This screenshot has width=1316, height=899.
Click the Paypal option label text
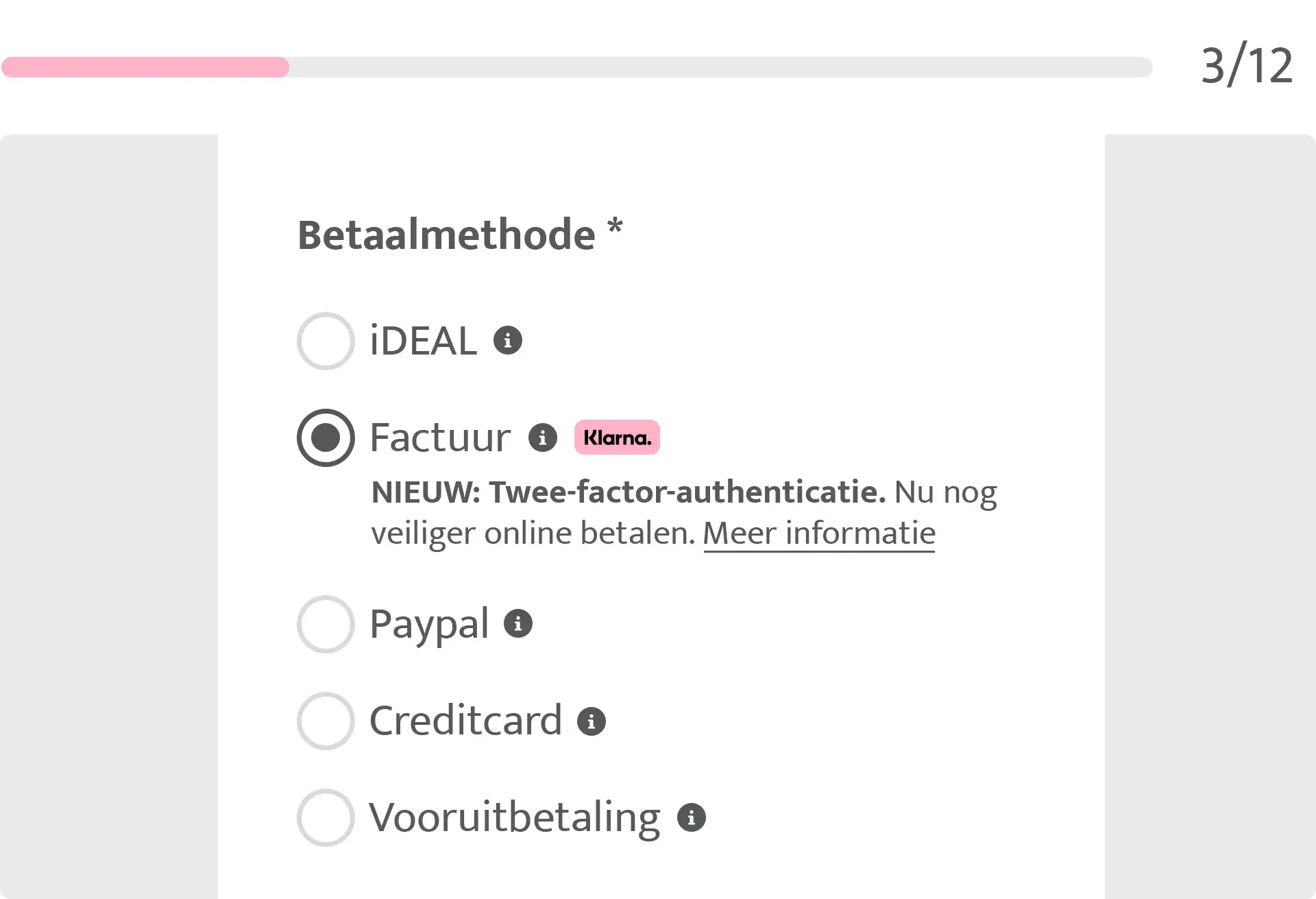[429, 625]
